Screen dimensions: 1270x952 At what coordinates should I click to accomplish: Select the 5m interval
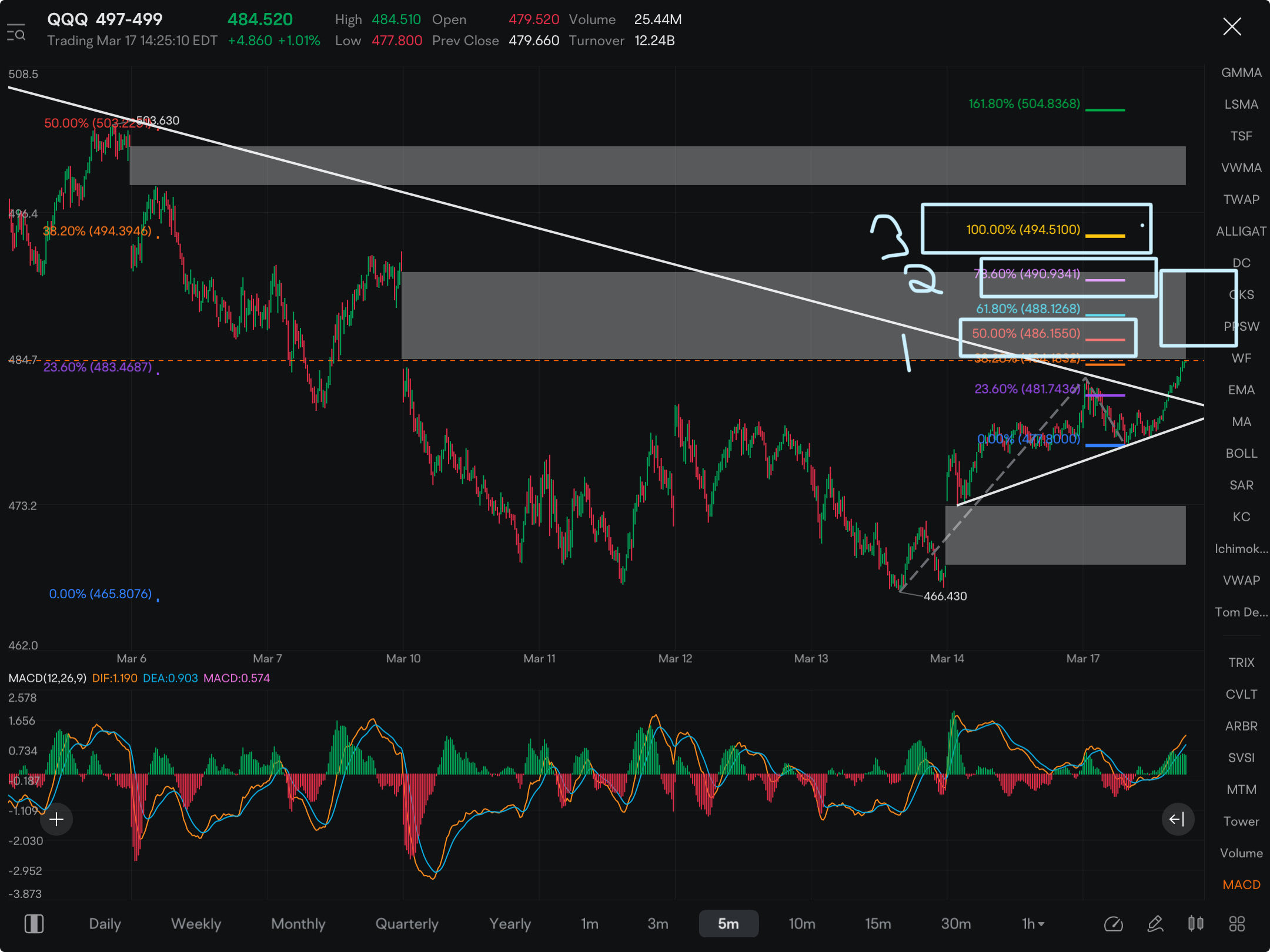point(728,924)
